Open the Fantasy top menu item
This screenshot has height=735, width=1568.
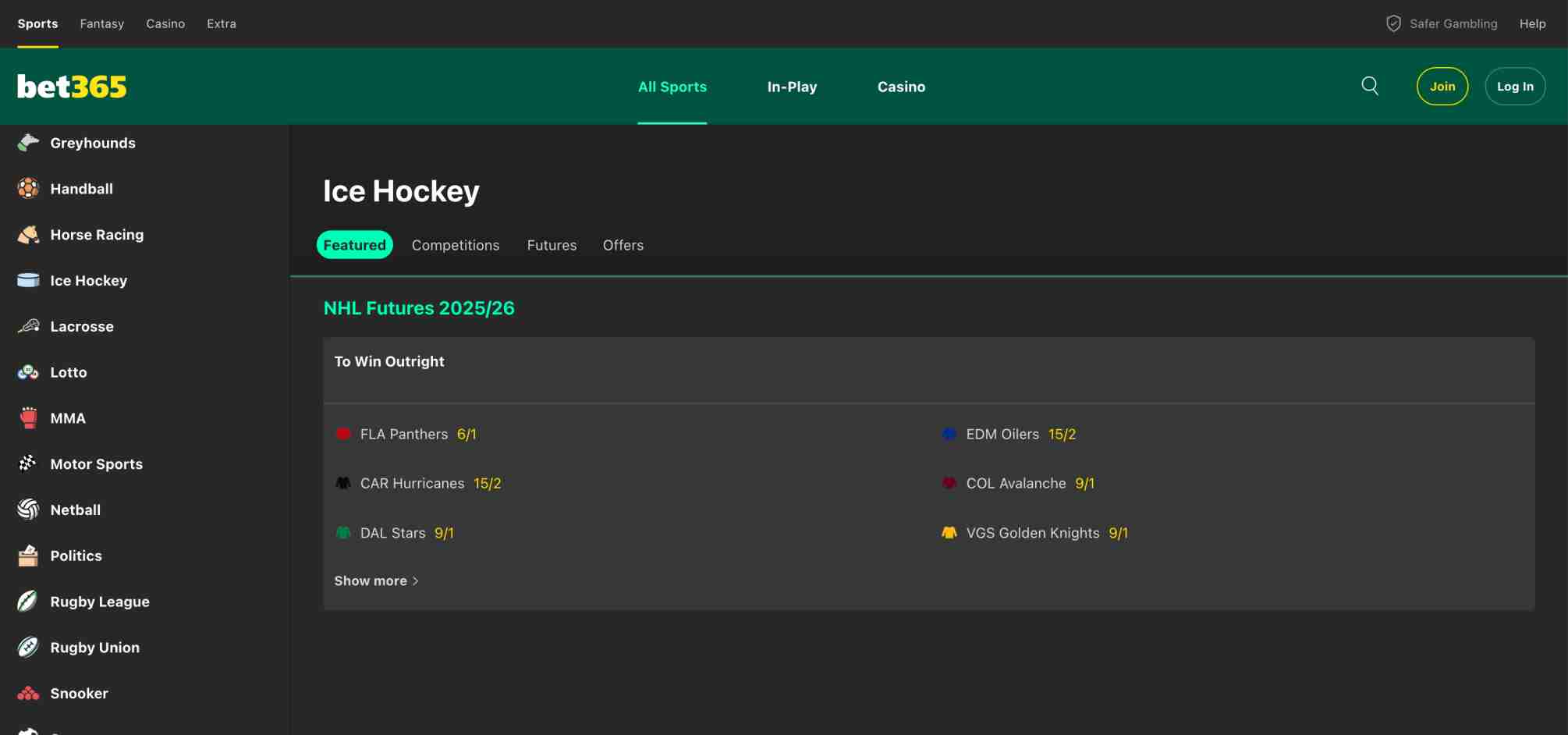point(102,23)
